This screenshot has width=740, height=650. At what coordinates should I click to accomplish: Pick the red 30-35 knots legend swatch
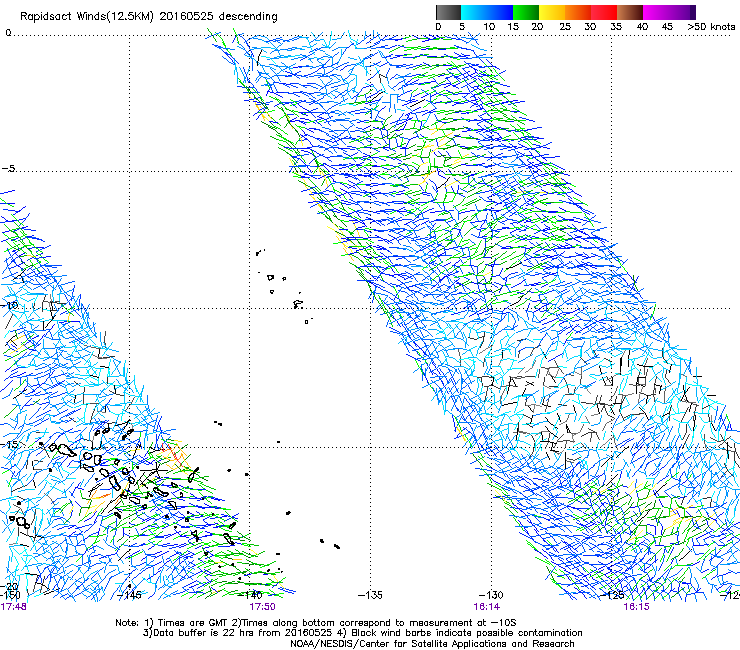tap(604, 12)
